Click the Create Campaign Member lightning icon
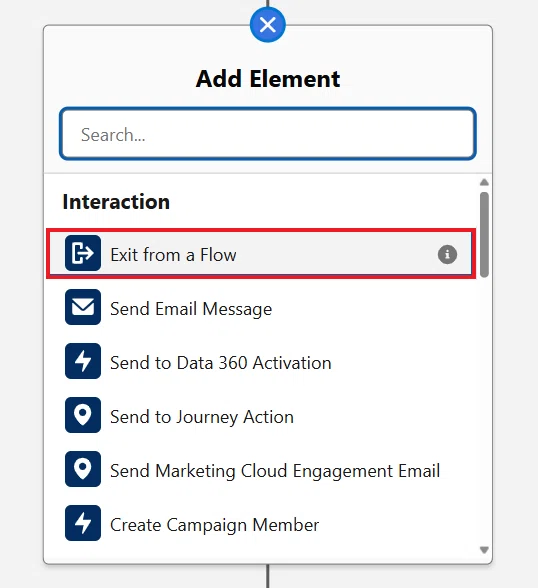The image size is (538, 588). 82,523
